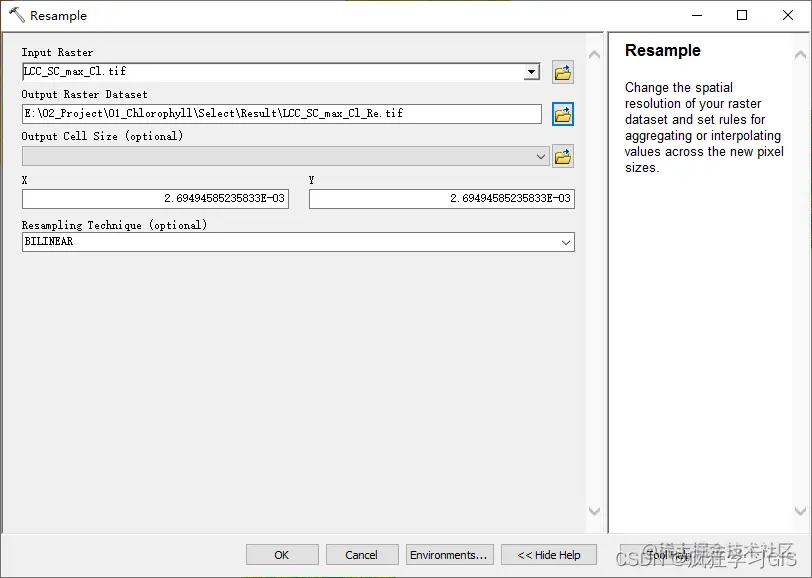Browse for Input Raster folder icon
This screenshot has height=578, width=812.
click(x=562, y=73)
